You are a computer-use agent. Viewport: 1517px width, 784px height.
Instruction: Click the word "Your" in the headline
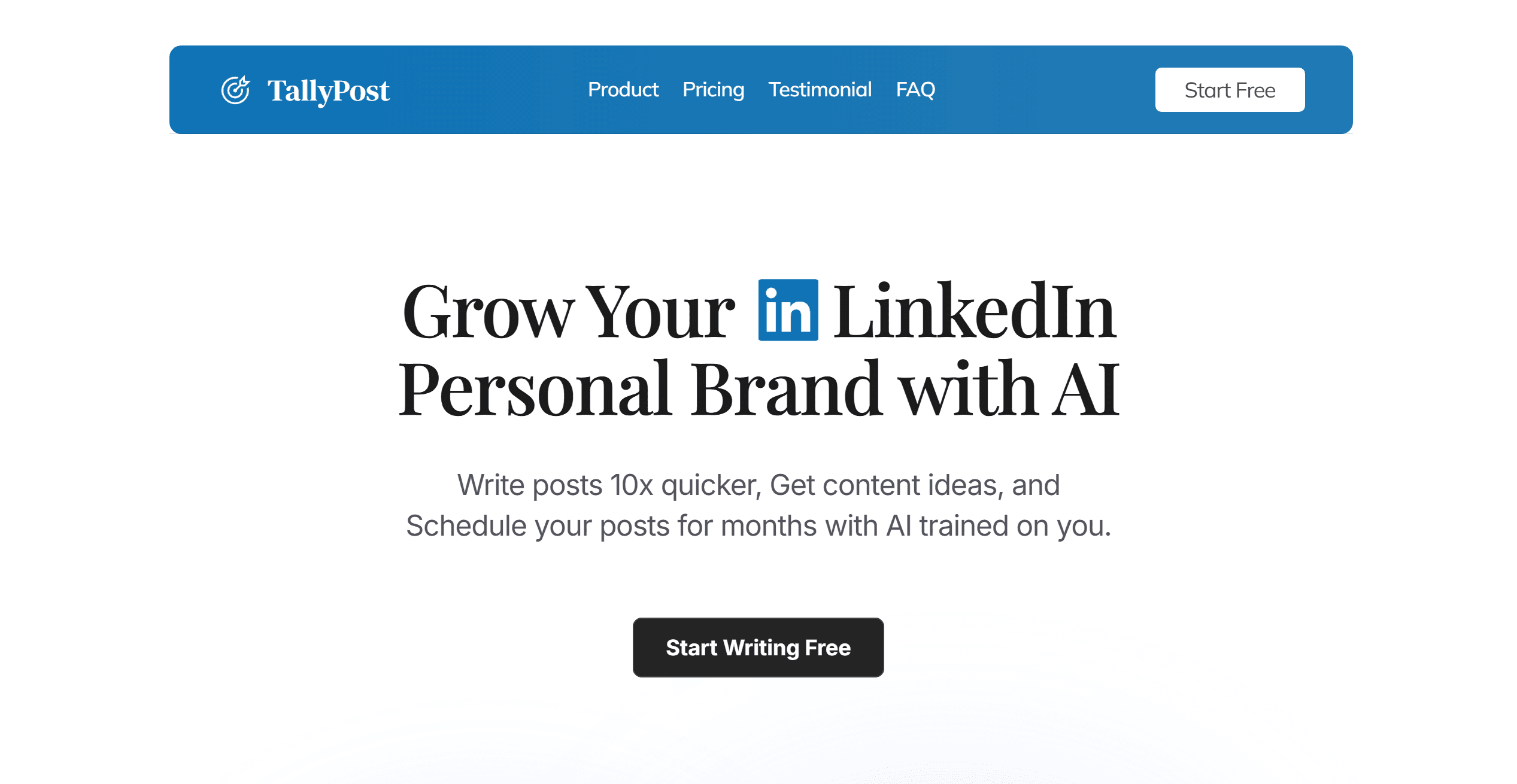(660, 312)
